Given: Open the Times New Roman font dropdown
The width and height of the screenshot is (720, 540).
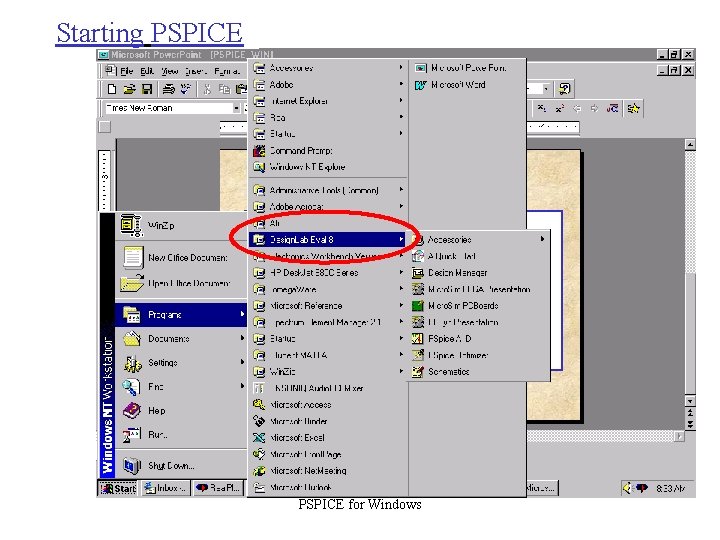Looking at the screenshot, I should click(236, 108).
